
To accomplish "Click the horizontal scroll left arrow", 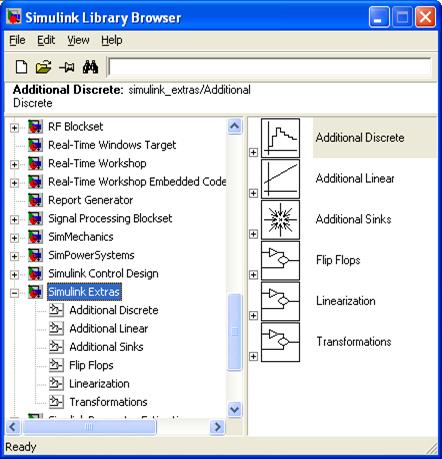I will click(13, 427).
